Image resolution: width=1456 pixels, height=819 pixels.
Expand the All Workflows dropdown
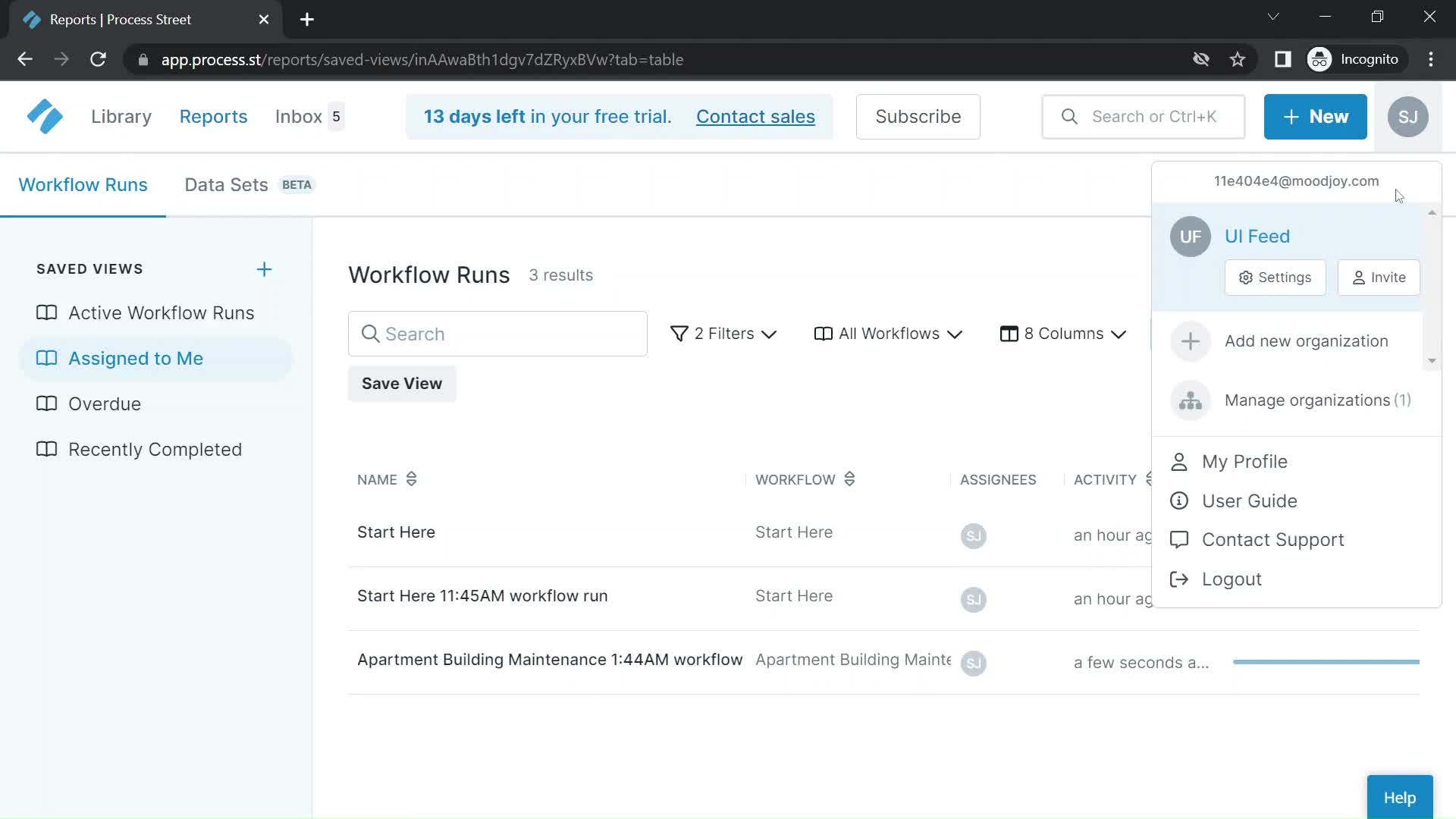(887, 333)
